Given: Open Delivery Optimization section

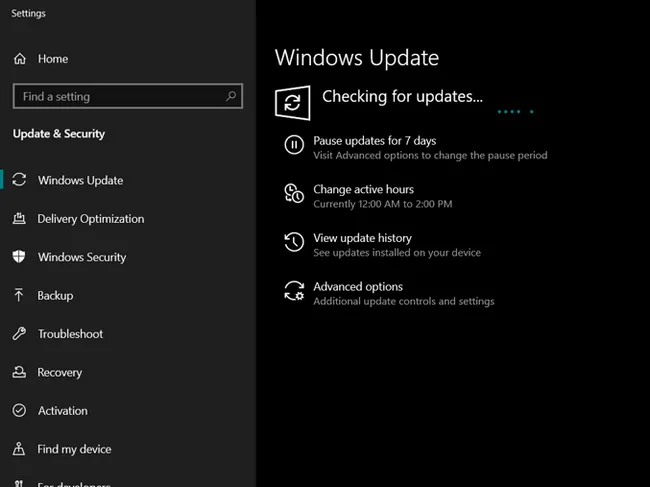Looking at the screenshot, I should click(91, 219).
